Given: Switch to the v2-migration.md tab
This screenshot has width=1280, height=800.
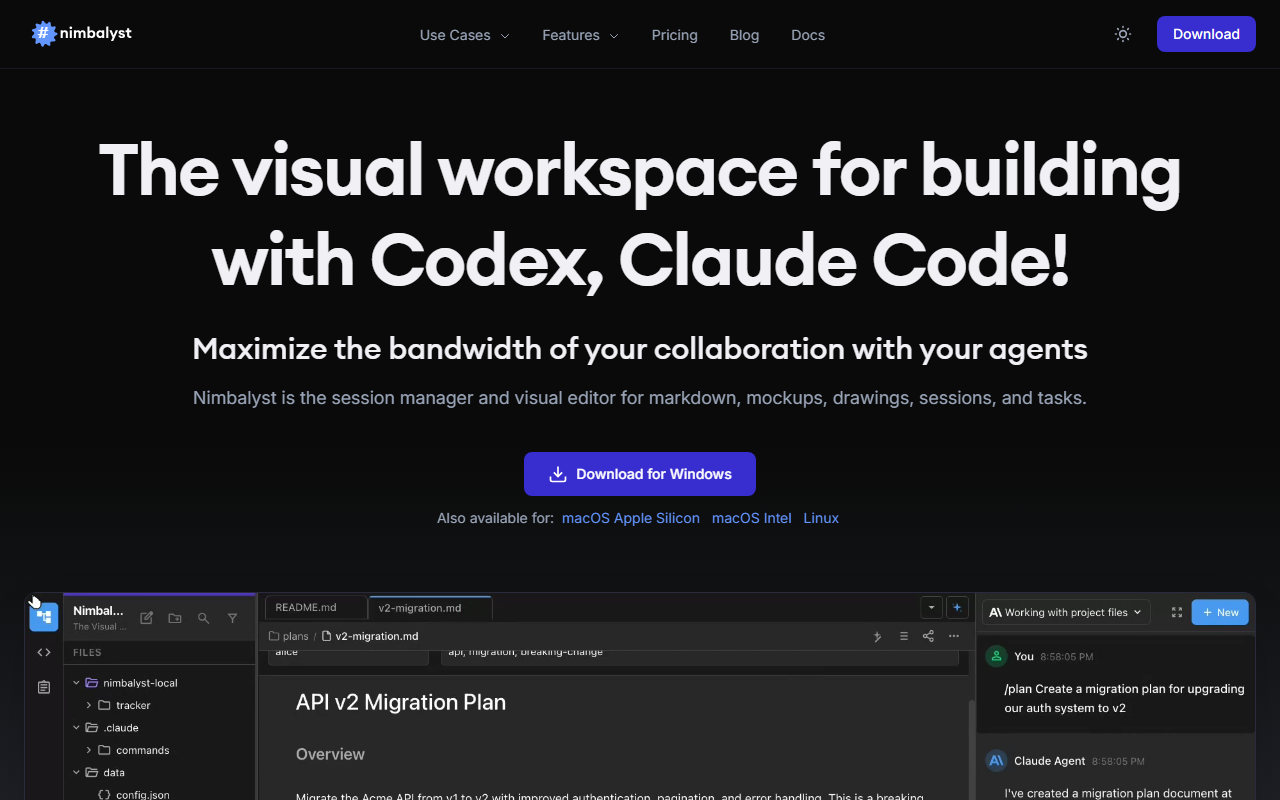Looking at the screenshot, I should coord(430,607).
